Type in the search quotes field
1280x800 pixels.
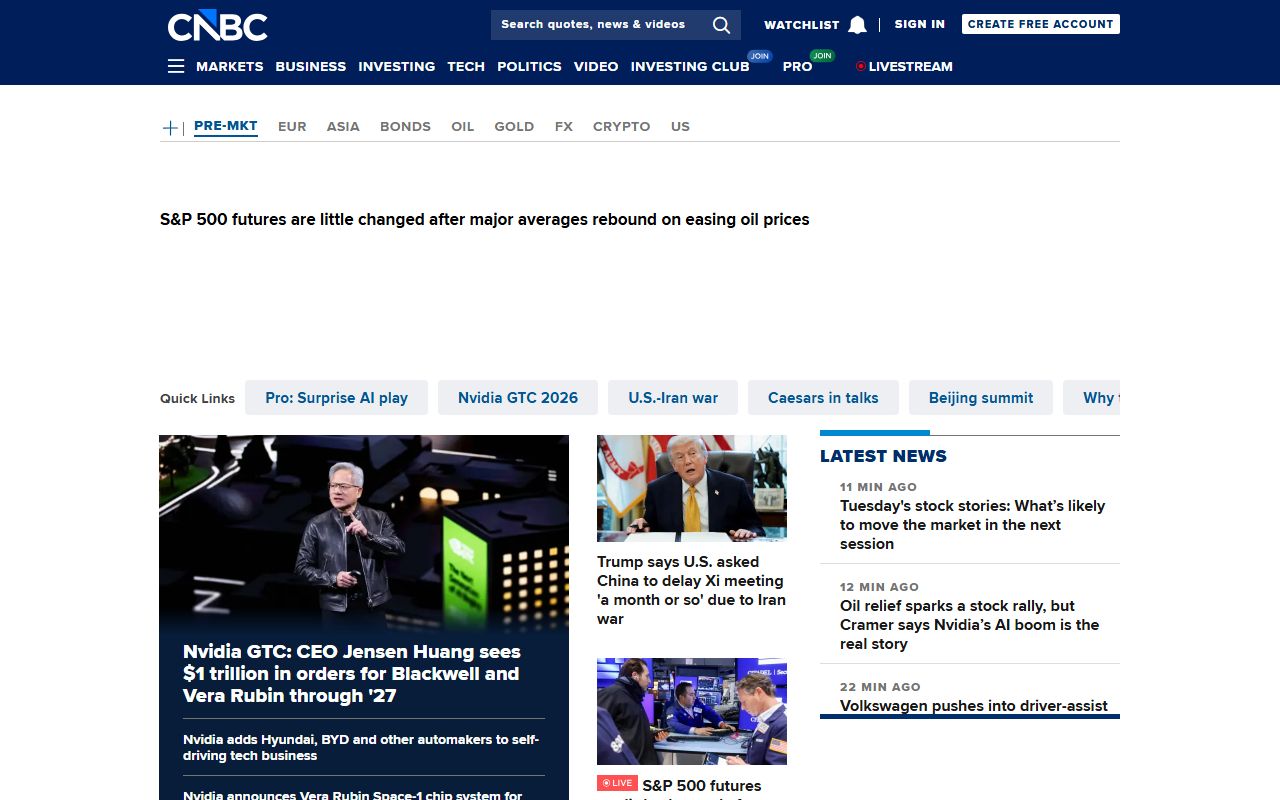click(598, 25)
